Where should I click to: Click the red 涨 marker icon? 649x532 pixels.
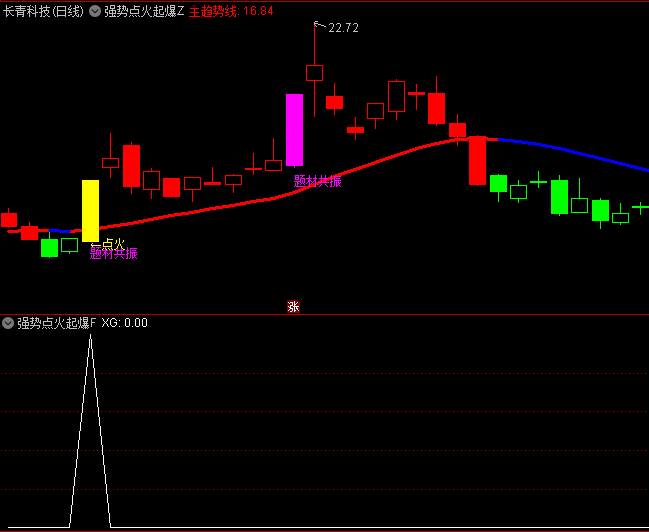[x=293, y=307]
